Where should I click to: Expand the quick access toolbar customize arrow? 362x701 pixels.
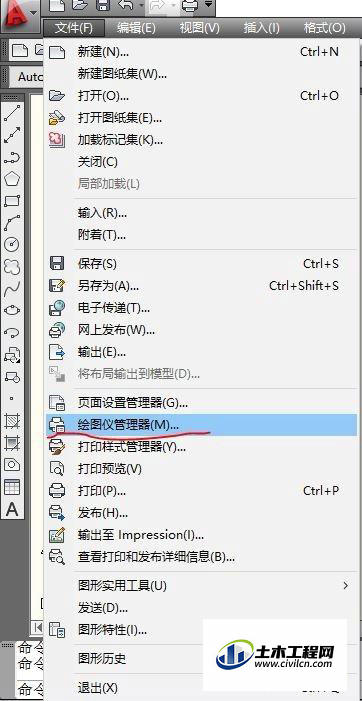[208, 5]
